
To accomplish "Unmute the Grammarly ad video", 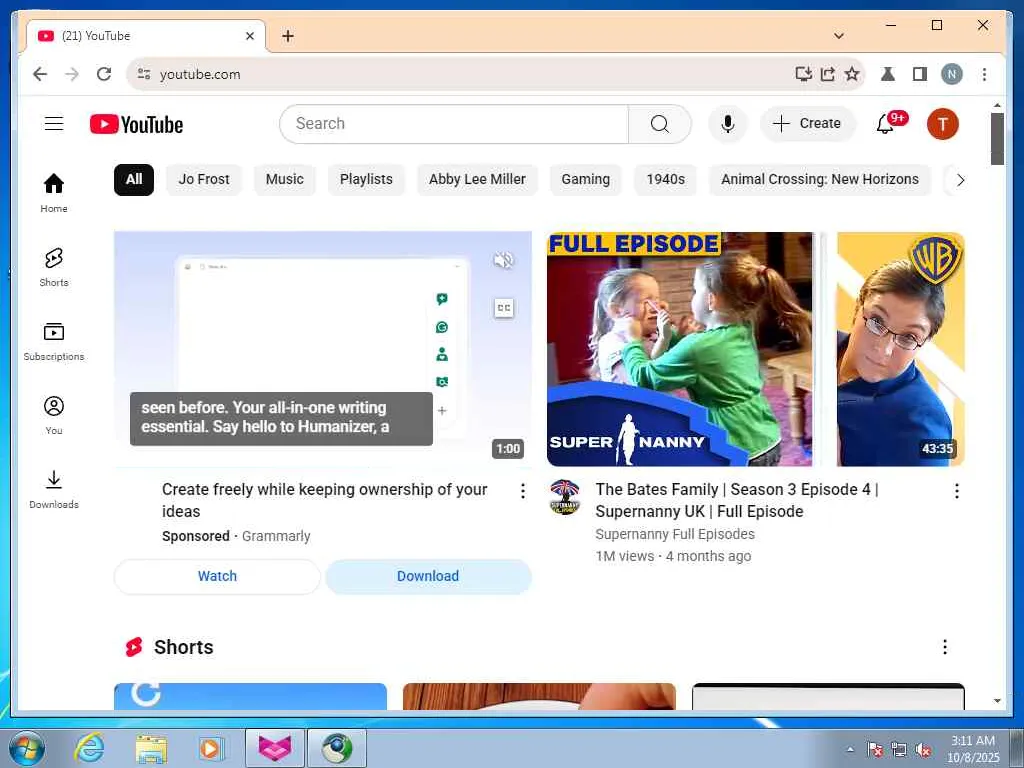I will (504, 260).
